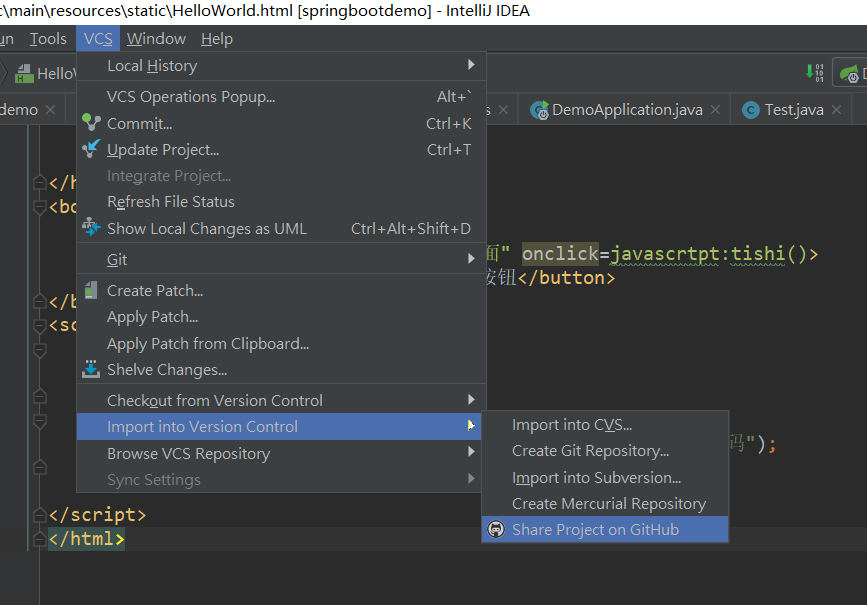This screenshot has width=867, height=605.
Task: Click the GitHub octocat icon
Action: coord(496,529)
